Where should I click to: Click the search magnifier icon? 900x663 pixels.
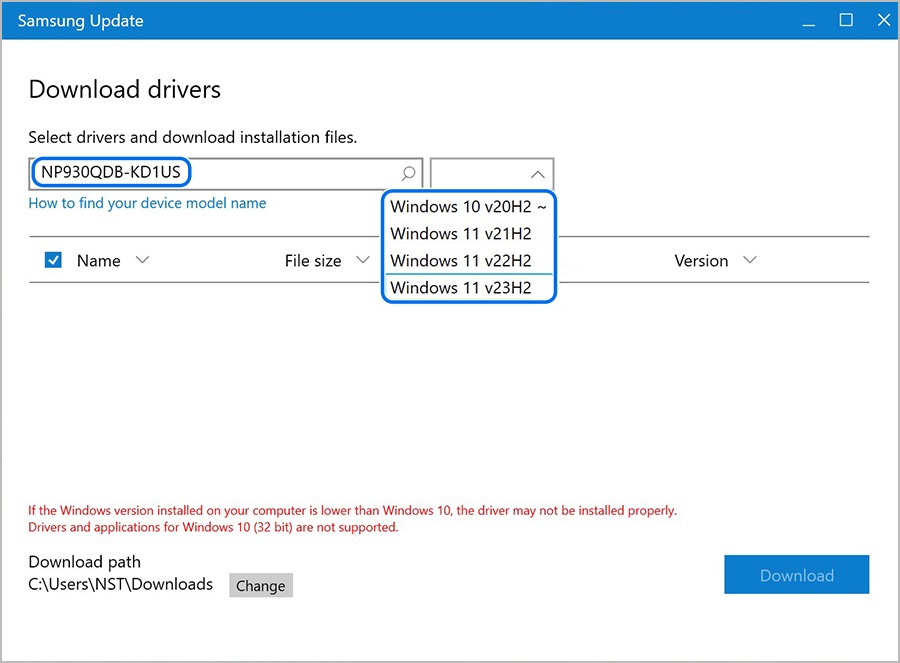pos(408,173)
